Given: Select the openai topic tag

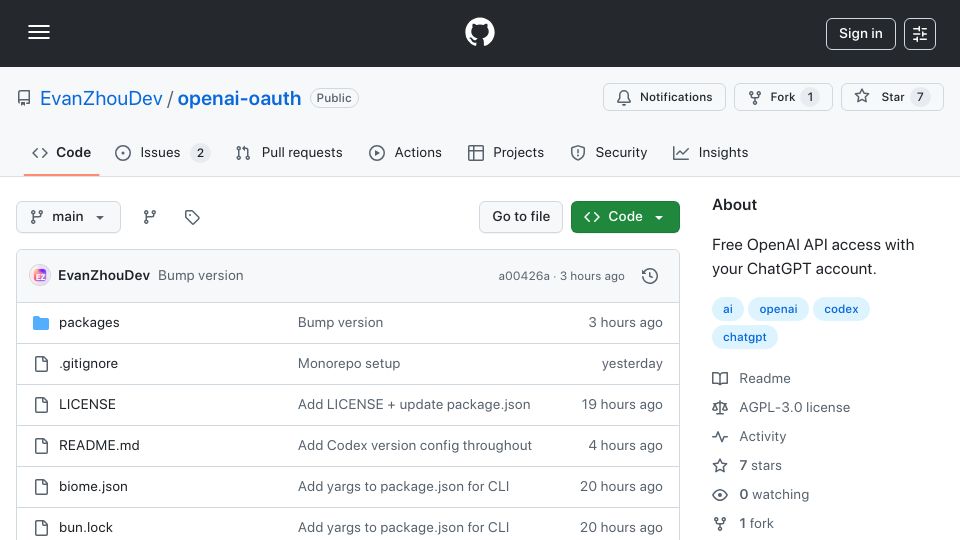Looking at the screenshot, I should click(x=778, y=309).
